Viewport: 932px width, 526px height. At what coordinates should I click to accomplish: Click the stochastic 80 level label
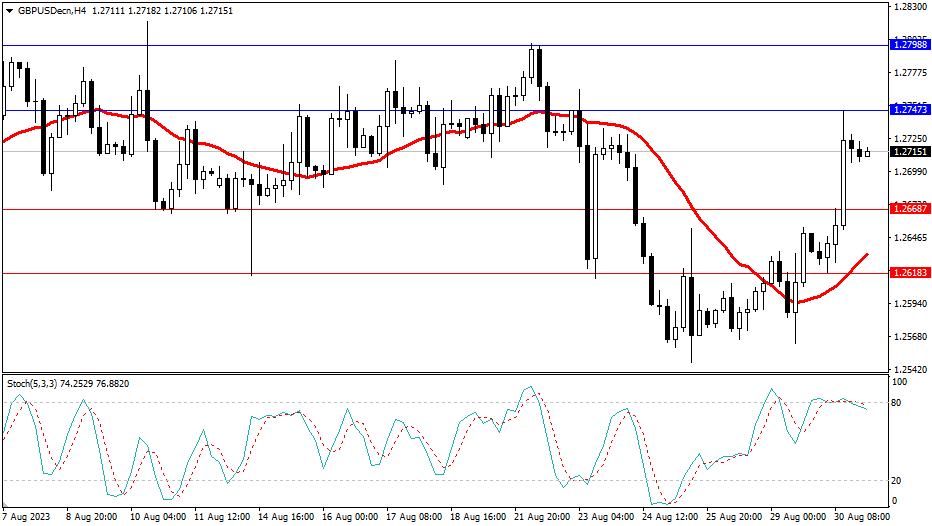pos(897,403)
